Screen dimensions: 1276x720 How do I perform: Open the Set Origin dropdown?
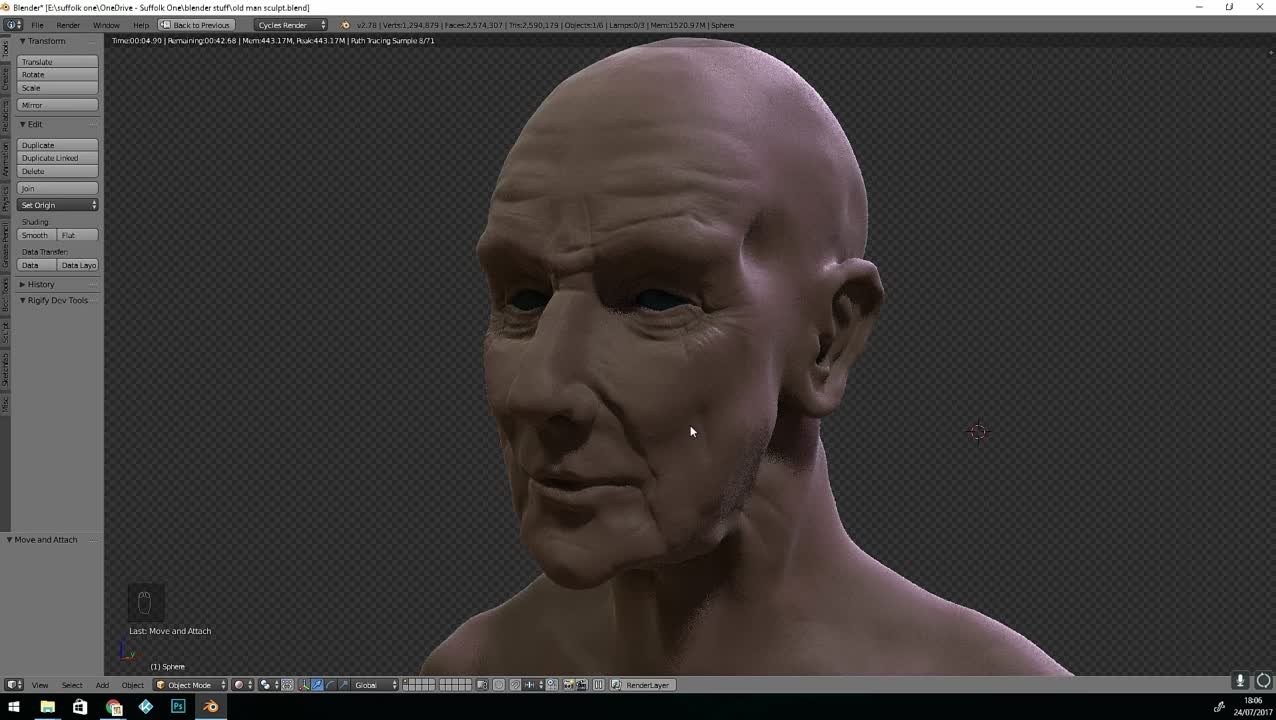[x=57, y=205]
